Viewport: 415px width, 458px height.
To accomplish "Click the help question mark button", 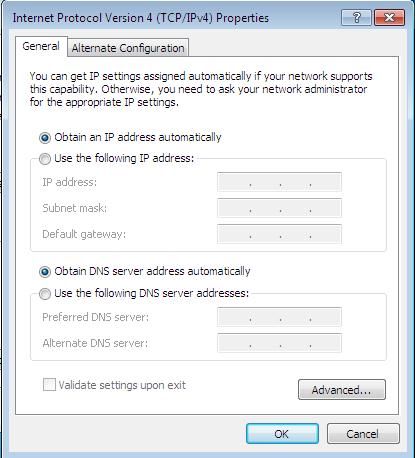I will 356,17.
